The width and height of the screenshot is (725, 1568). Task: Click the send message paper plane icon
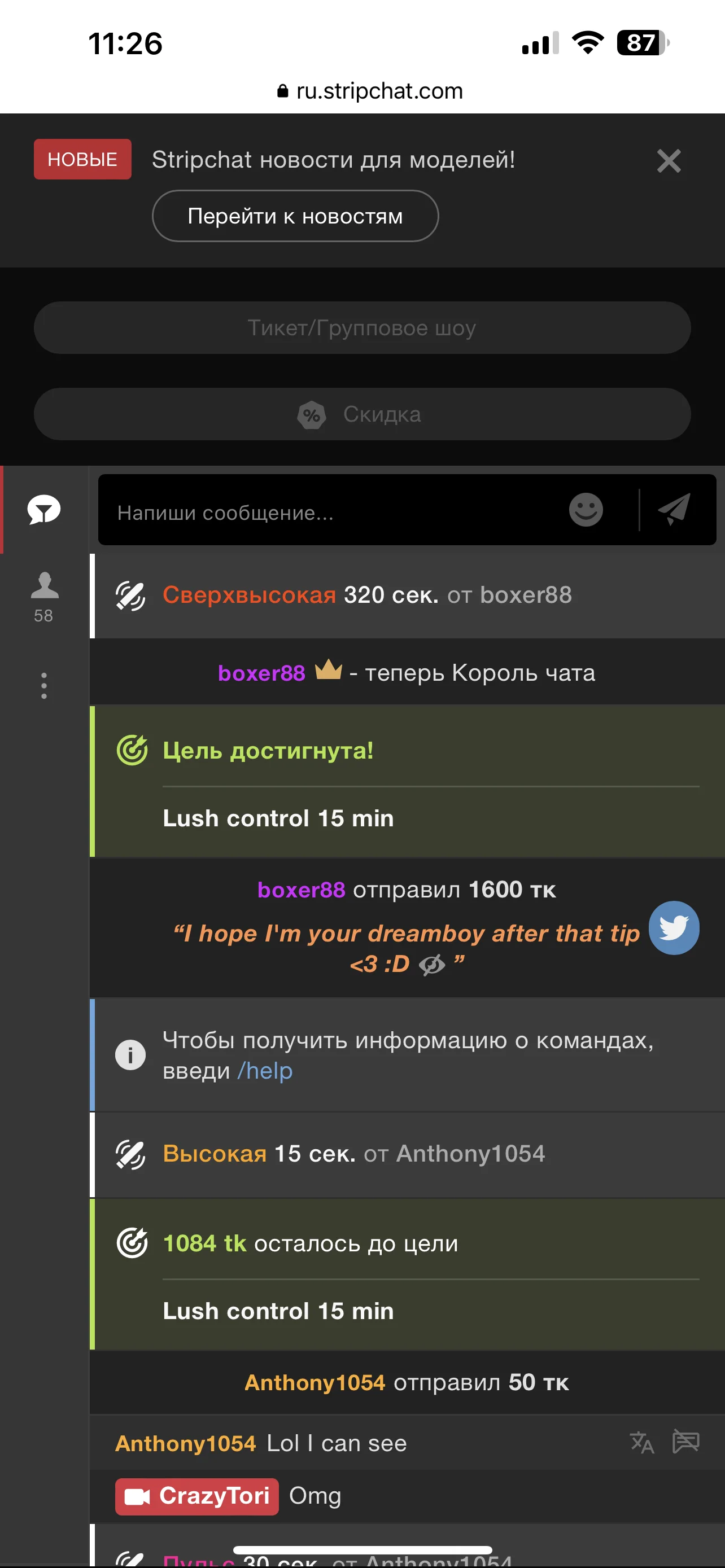(675, 510)
